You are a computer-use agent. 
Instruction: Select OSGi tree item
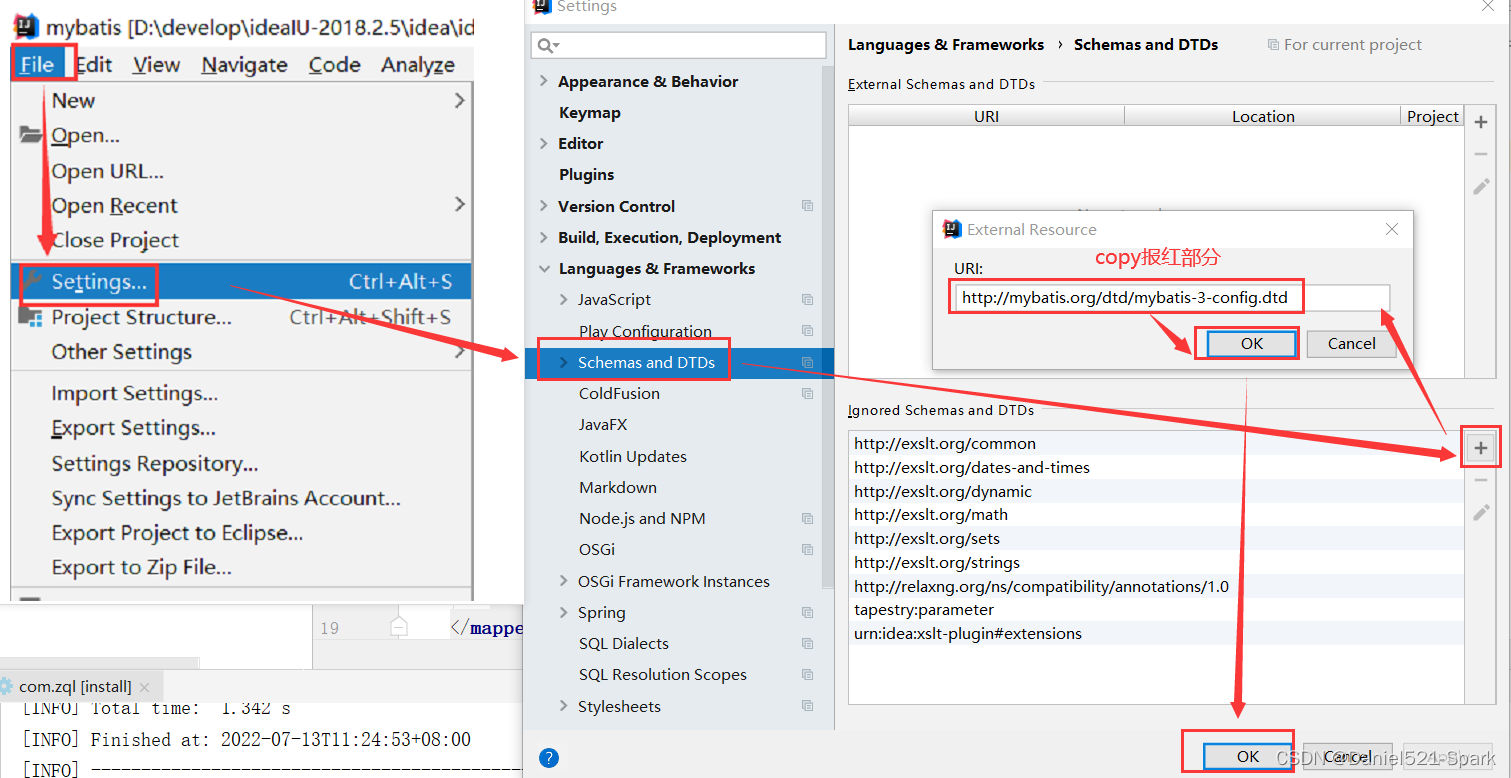597,550
